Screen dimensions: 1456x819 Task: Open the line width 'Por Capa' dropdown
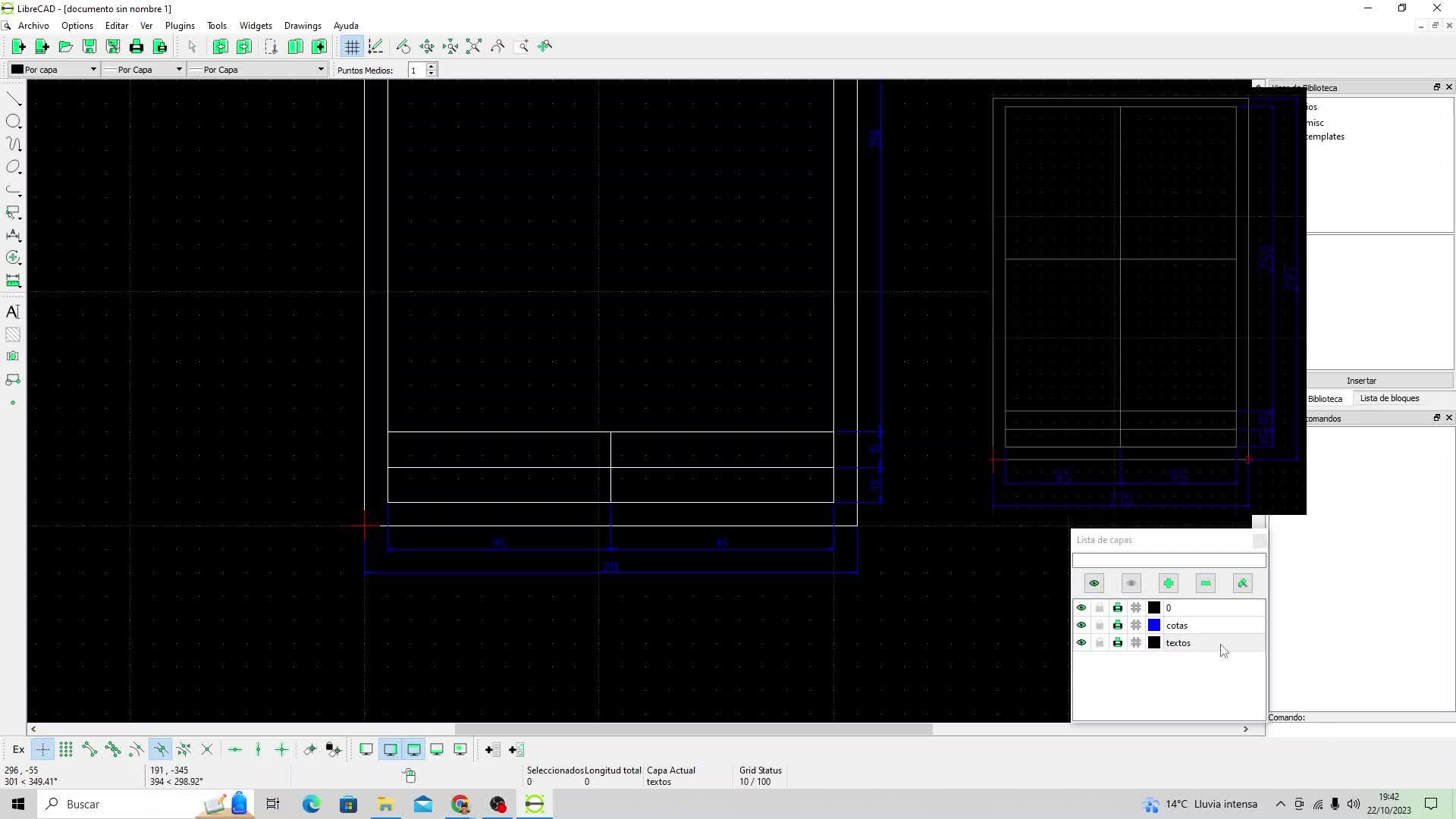[143, 70]
